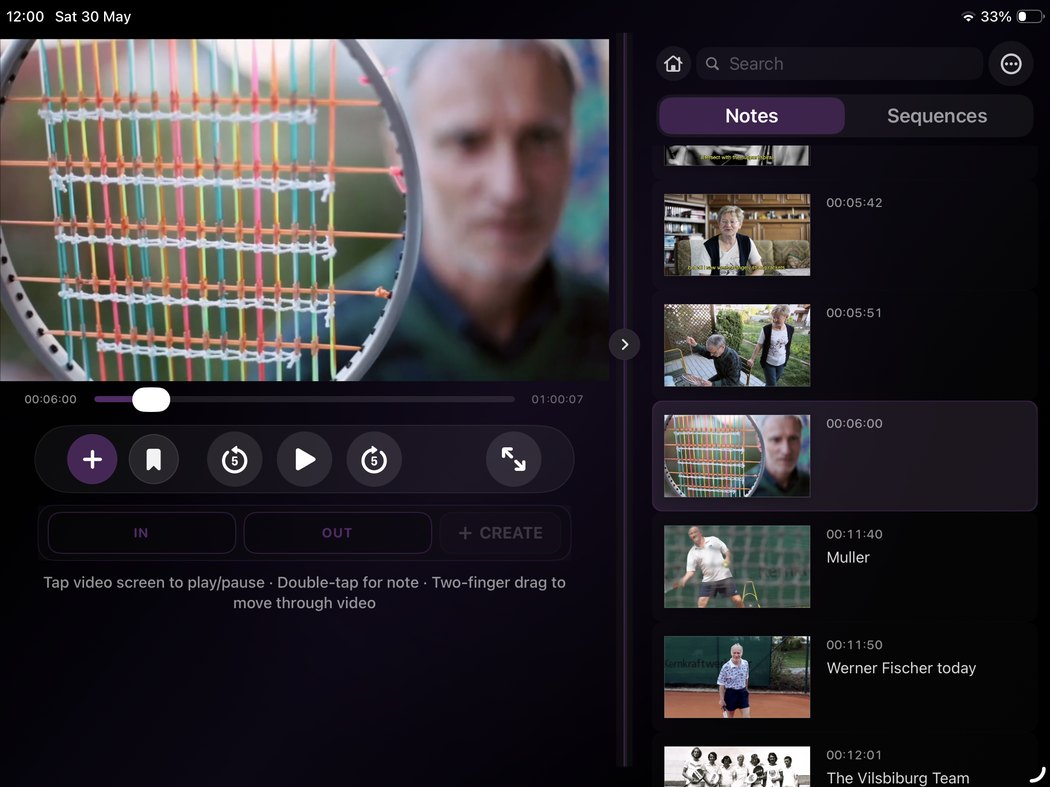
Task: Click the 00:11:40 timestamp text
Action: coord(854,534)
